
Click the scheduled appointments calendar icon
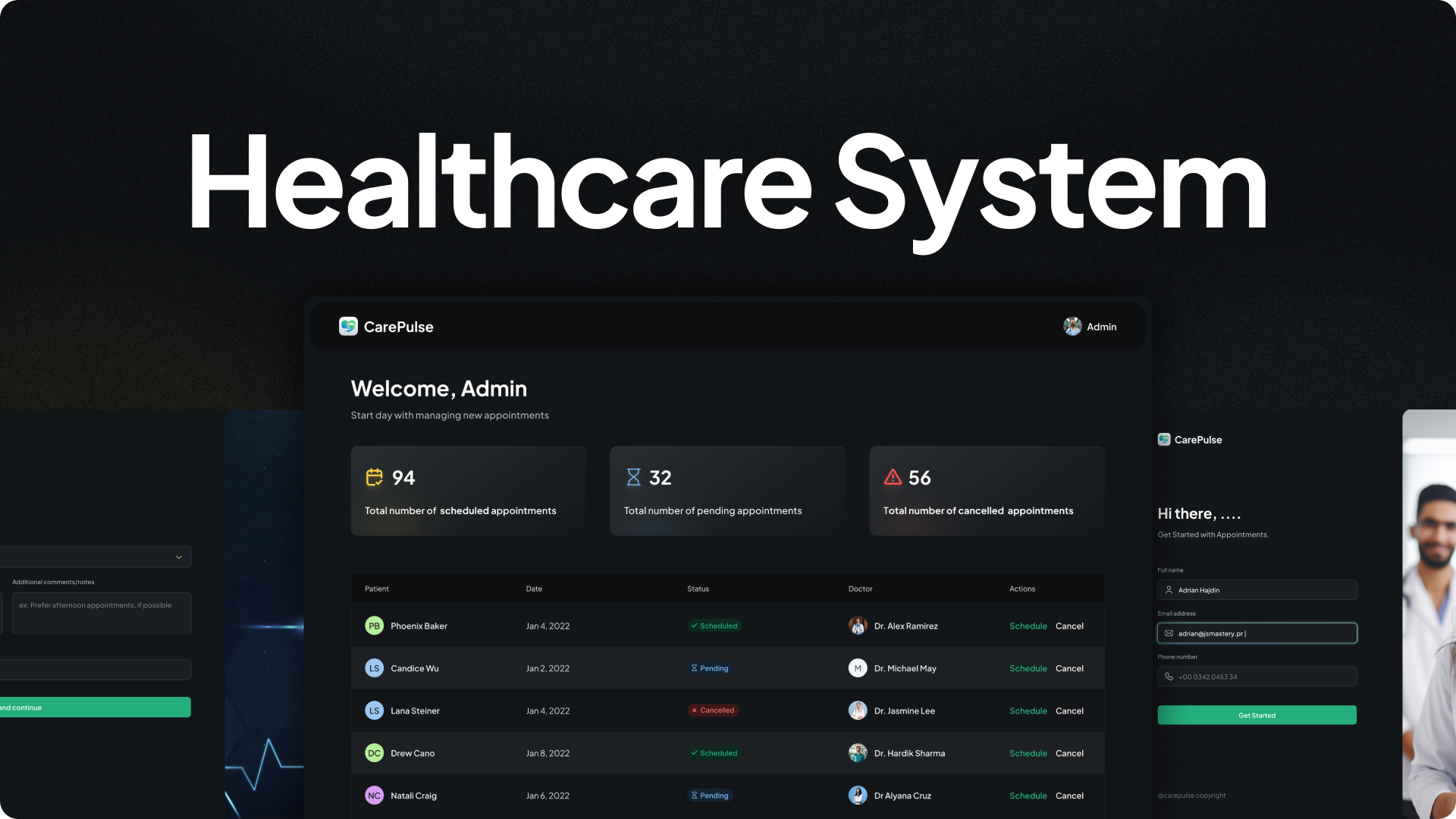click(x=375, y=477)
